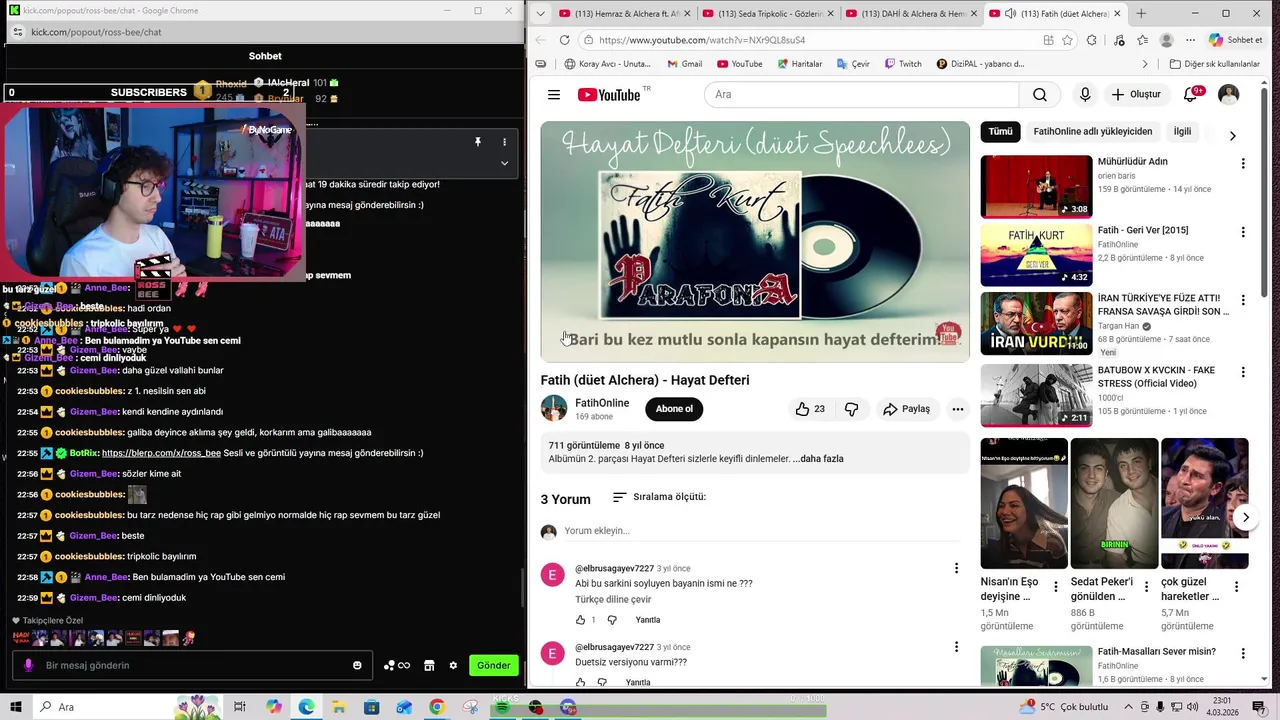Open the blerp.com link in chat
The image size is (1280, 720).
tap(161, 453)
